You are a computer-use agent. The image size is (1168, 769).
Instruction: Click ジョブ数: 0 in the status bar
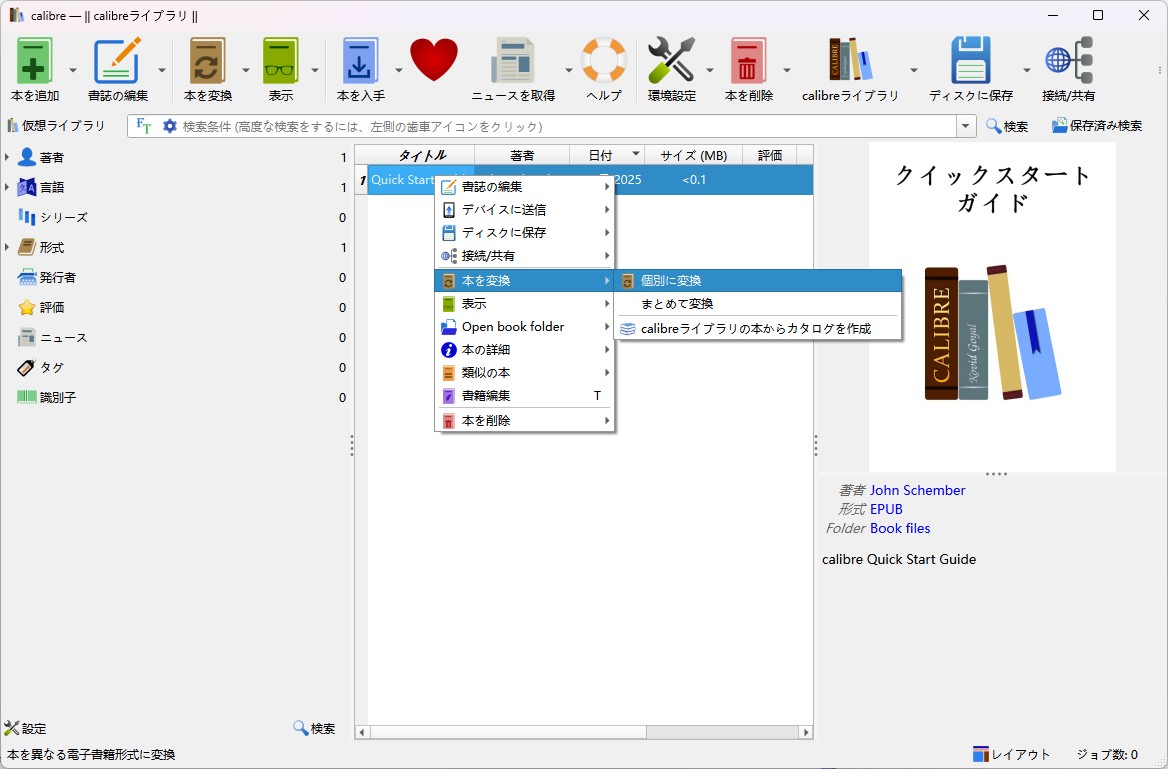coord(1108,755)
